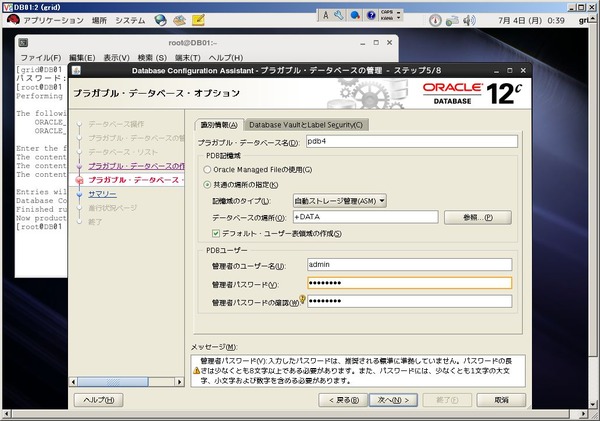The height and width of the screenshot is (421, 600).
Task: Click the clock applet icon in system tray
Action: coord(435,20)
